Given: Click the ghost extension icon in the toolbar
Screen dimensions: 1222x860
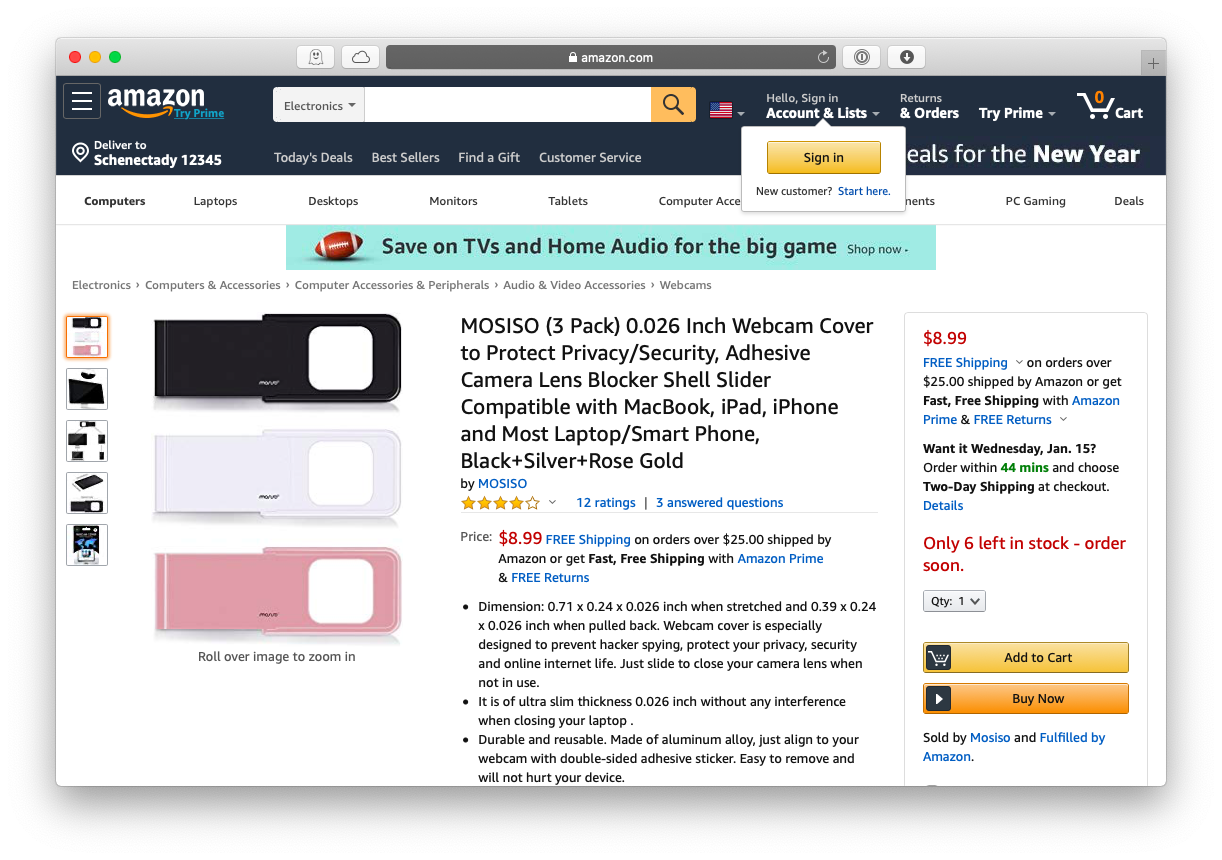Looking at the screenshot, I should point(316,57).
